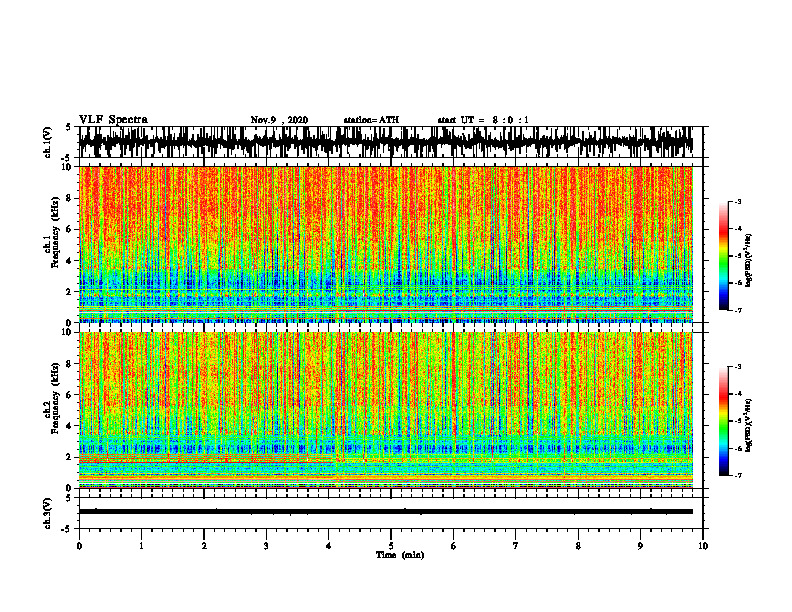This screenshot has width=792, height=612.
Task: Click time axis tick label "5"
Action: pos(391,546)
